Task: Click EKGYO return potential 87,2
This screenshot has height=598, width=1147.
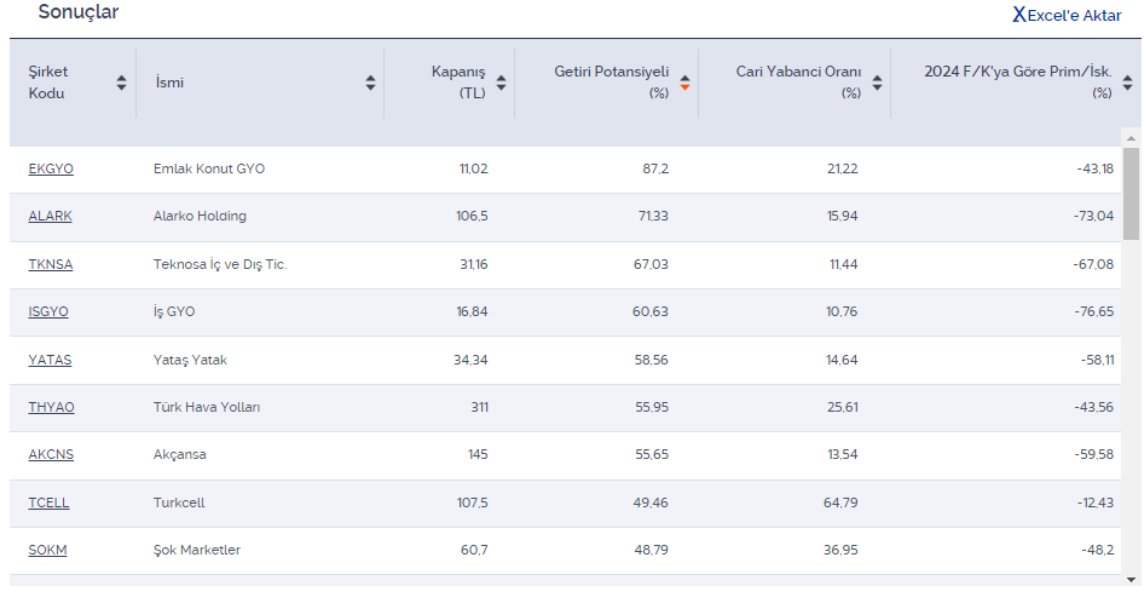Action: pyautogui.click(x=655, y=168)
